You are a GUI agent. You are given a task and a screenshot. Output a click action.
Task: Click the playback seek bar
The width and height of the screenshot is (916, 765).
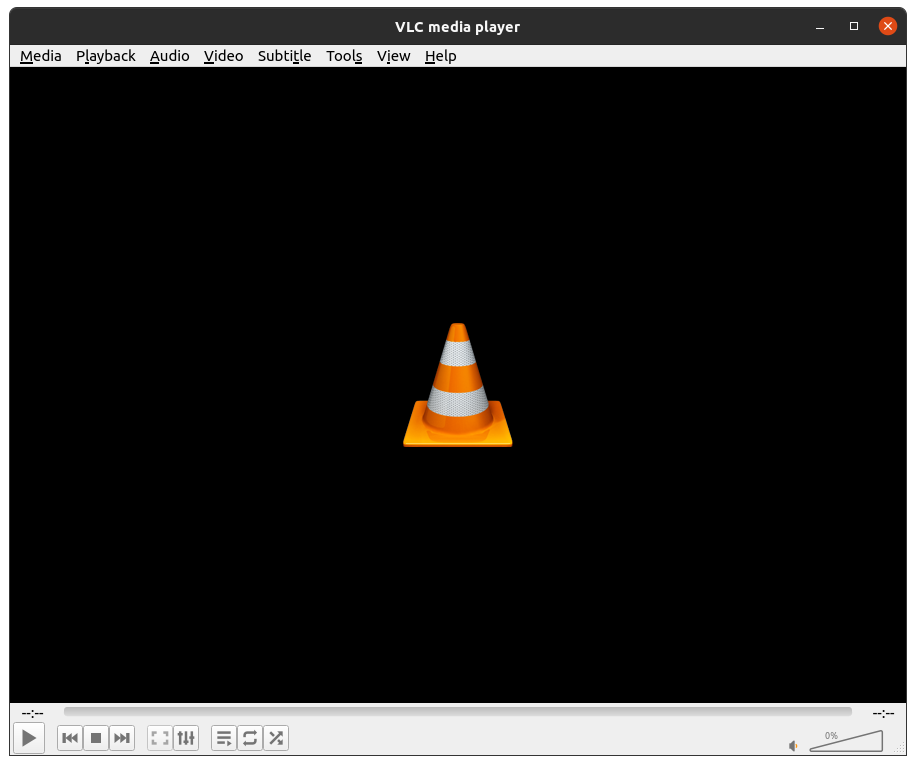tap(458, 711)
